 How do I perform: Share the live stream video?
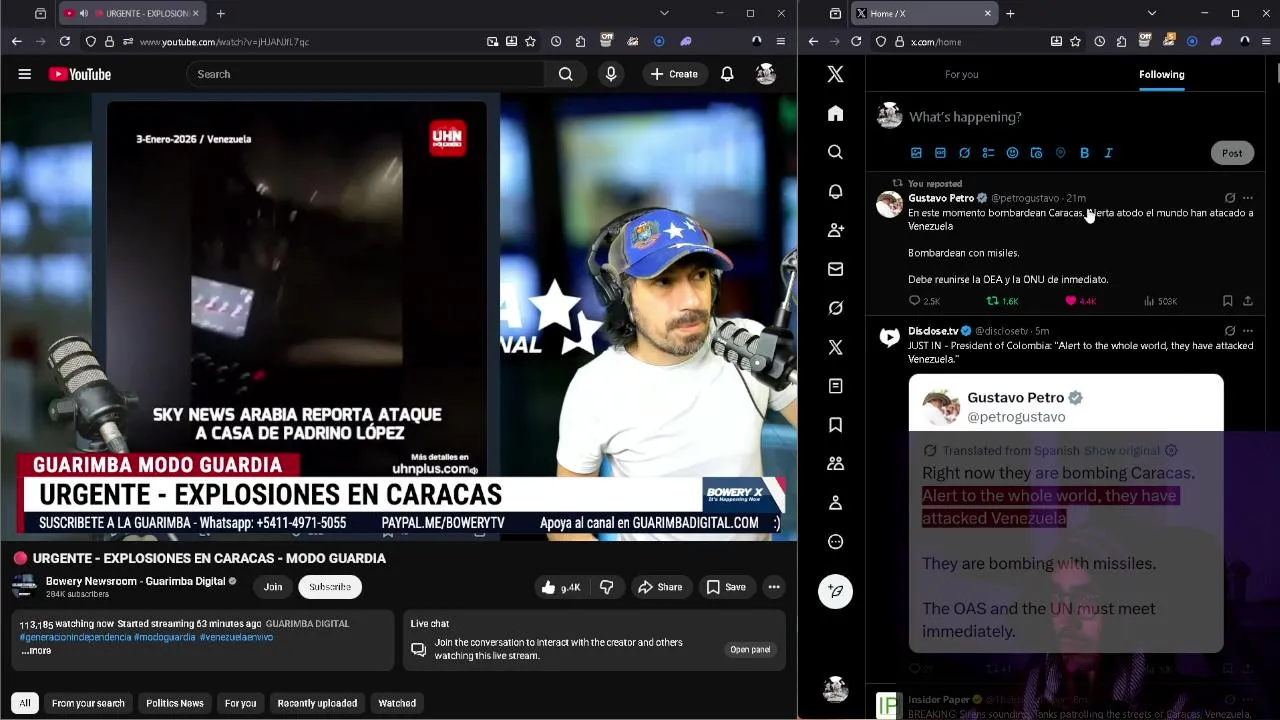click(x=660, y=587)
